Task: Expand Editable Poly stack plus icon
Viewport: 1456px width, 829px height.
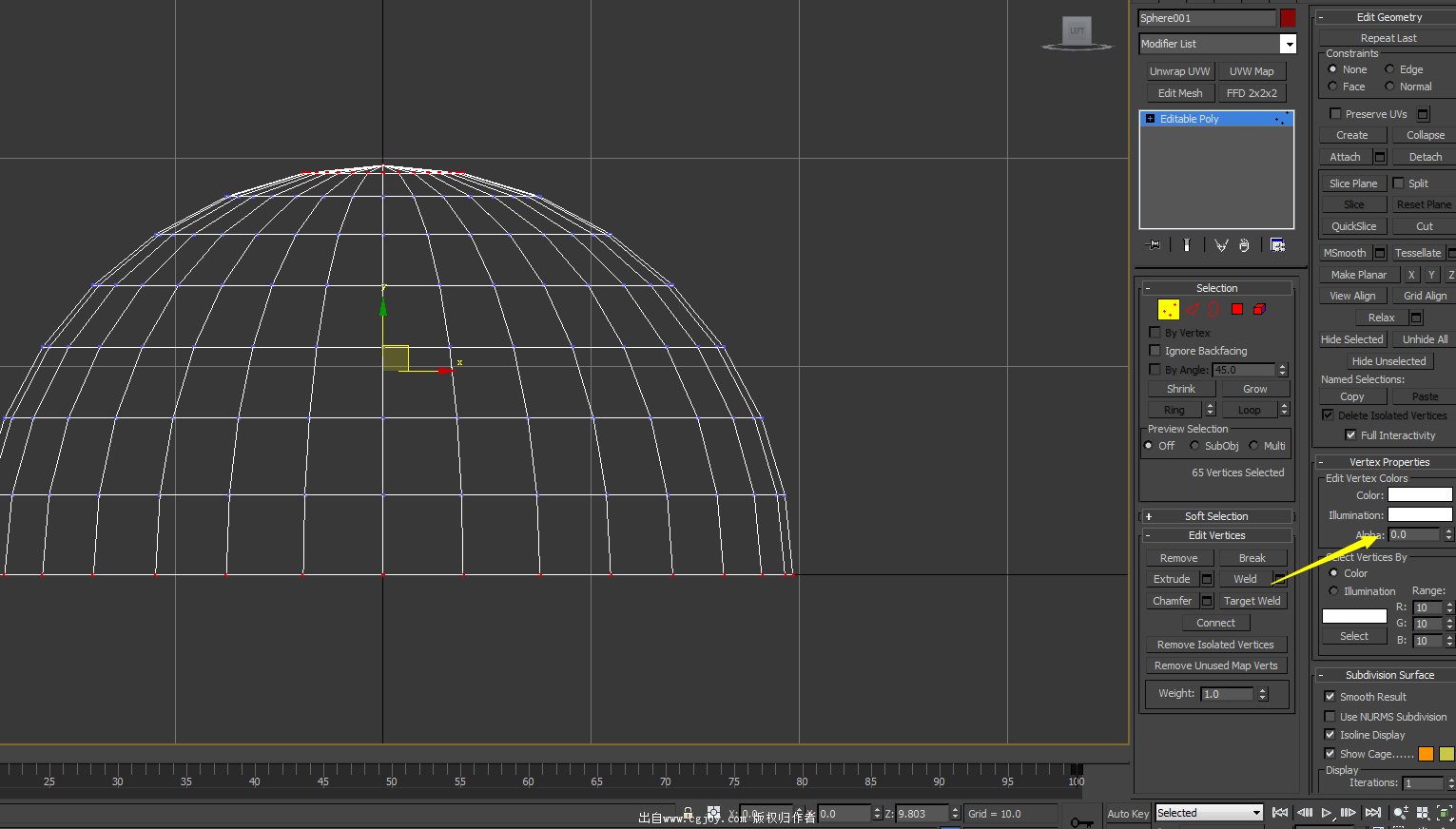Action: 1151,119
